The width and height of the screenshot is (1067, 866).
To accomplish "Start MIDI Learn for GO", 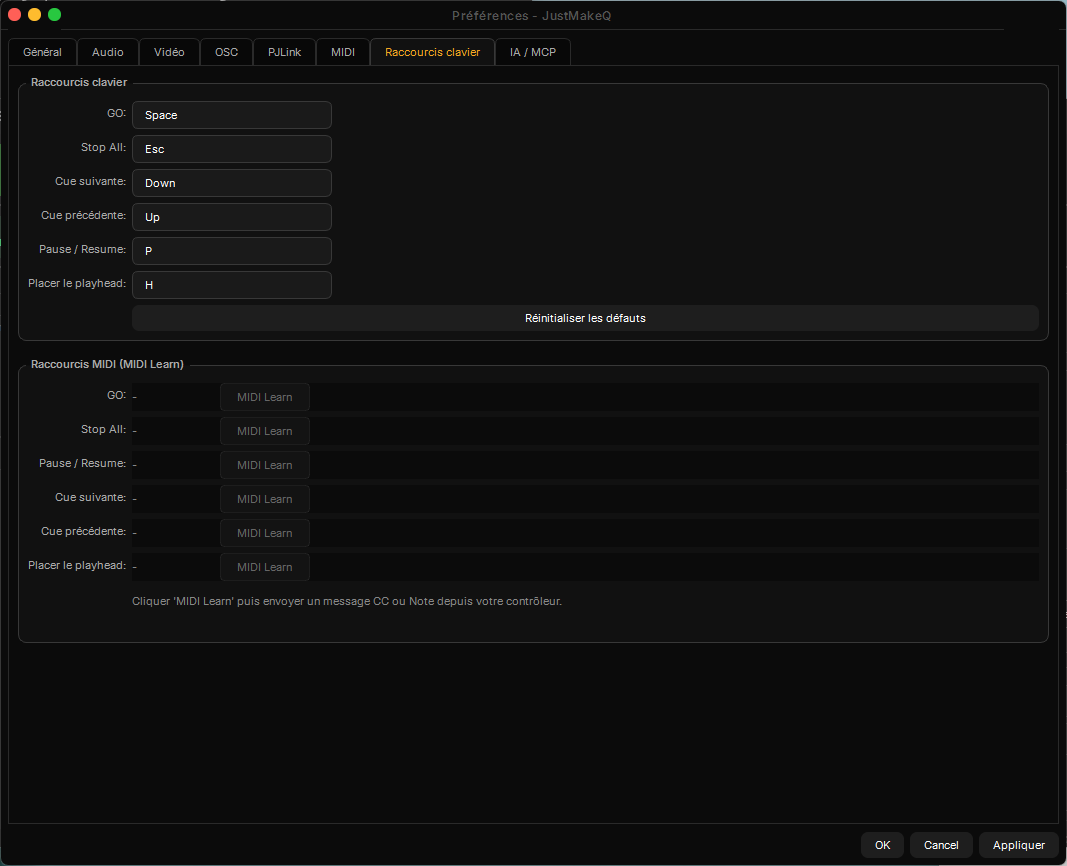I will coord(265,397).
